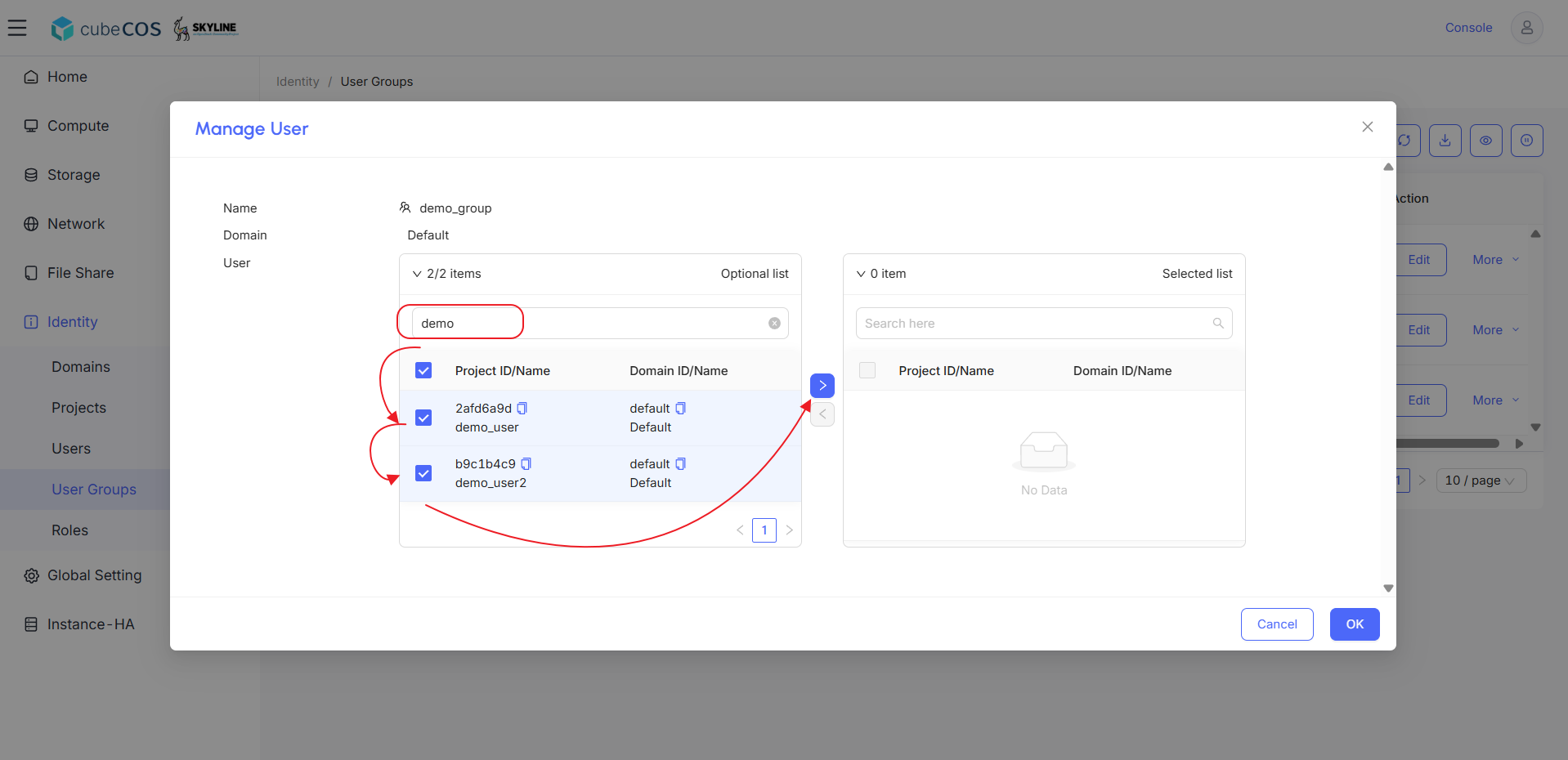Click the demo_user2 name text
Screen dimensions: 1568x760
point(491,483)
